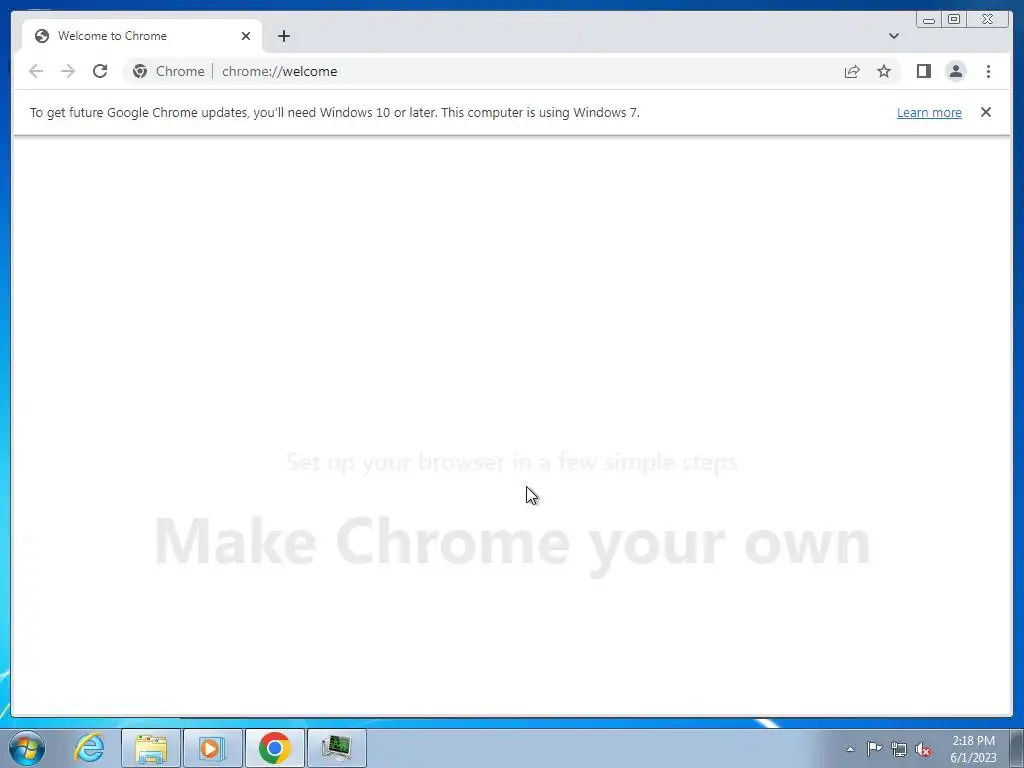Open the profile avatar menu

955,71
